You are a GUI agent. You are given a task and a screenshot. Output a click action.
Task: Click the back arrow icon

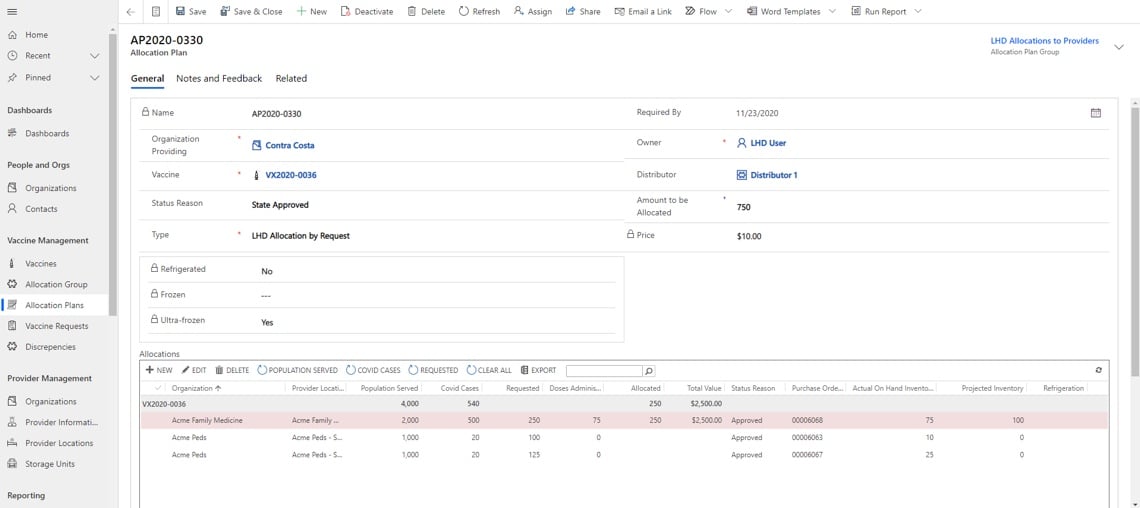(x=131, y=12)
